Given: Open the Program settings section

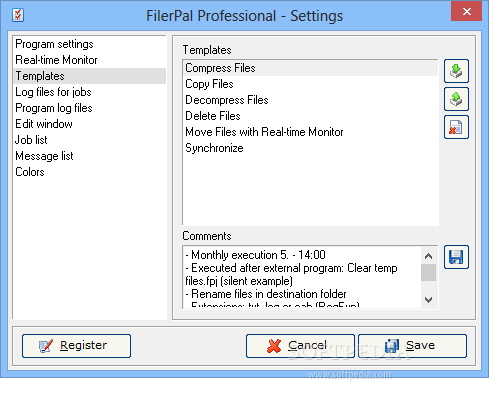Looking at the screenshot, I should [x=54, y=44].
